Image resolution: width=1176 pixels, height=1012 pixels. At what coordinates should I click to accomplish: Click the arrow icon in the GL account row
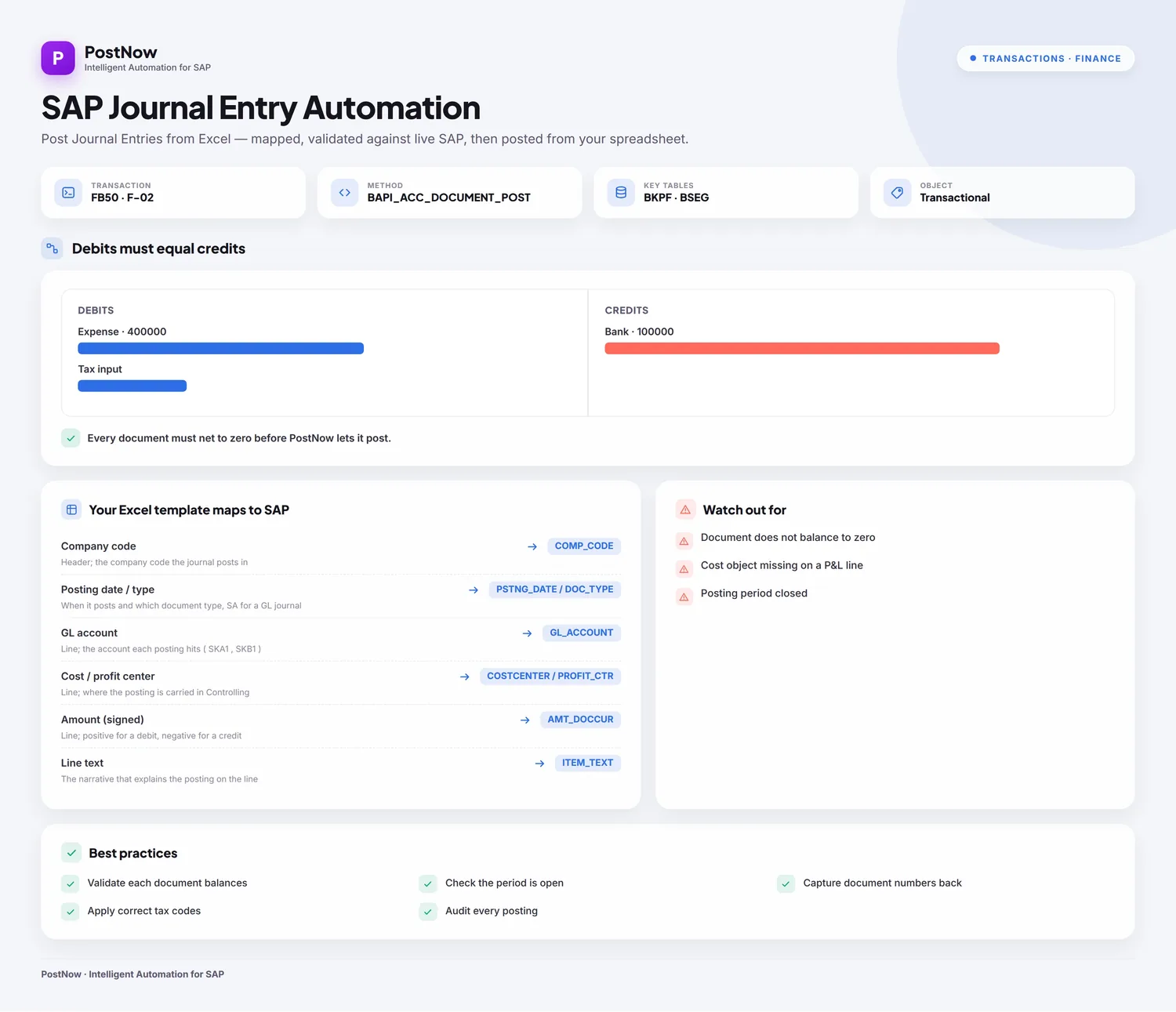click(x=528, y=633)
